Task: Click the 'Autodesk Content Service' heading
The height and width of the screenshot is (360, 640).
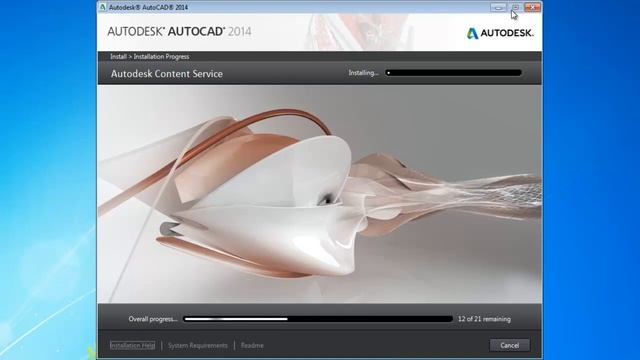Action: (167, 73)
